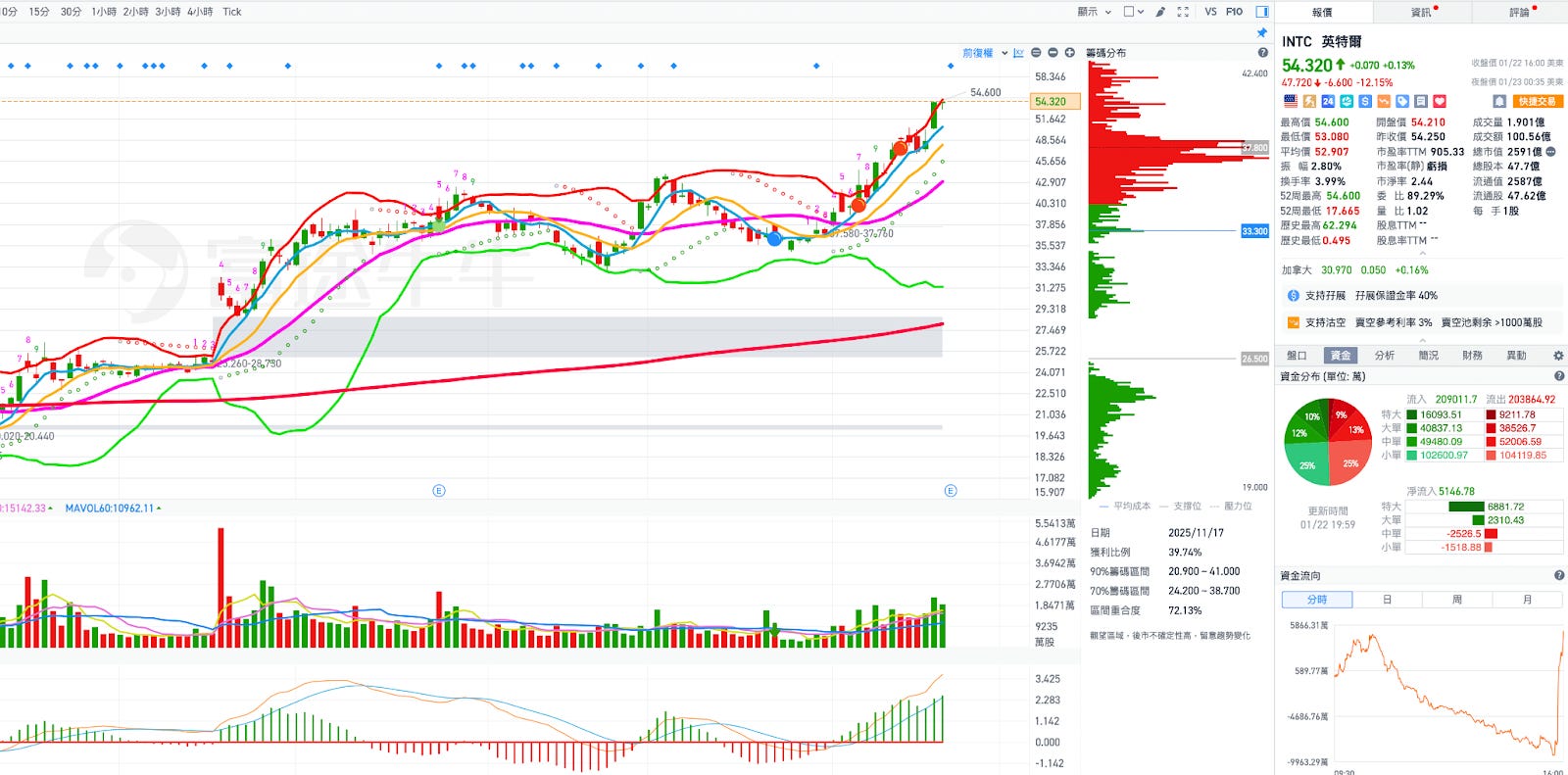This screenshot has height=775, width=1568.
Task: Open the 資訊 news tab
Action: point(1421,12)
